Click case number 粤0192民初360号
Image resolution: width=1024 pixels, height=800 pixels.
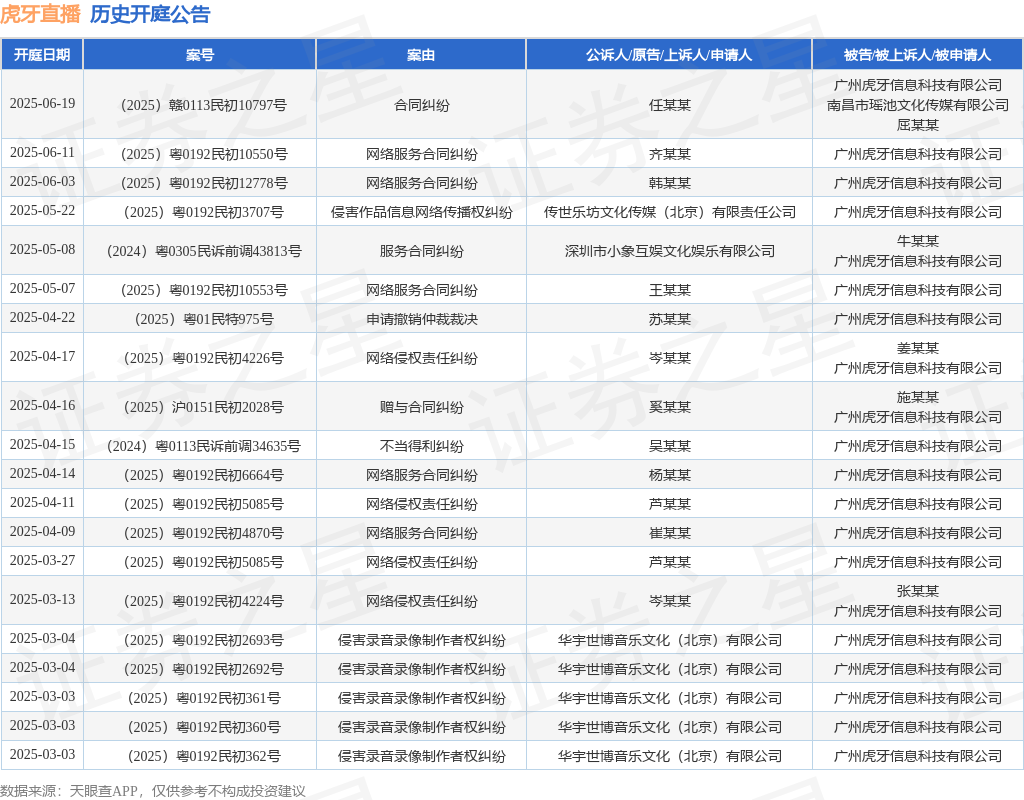click(x=204, y=727)
